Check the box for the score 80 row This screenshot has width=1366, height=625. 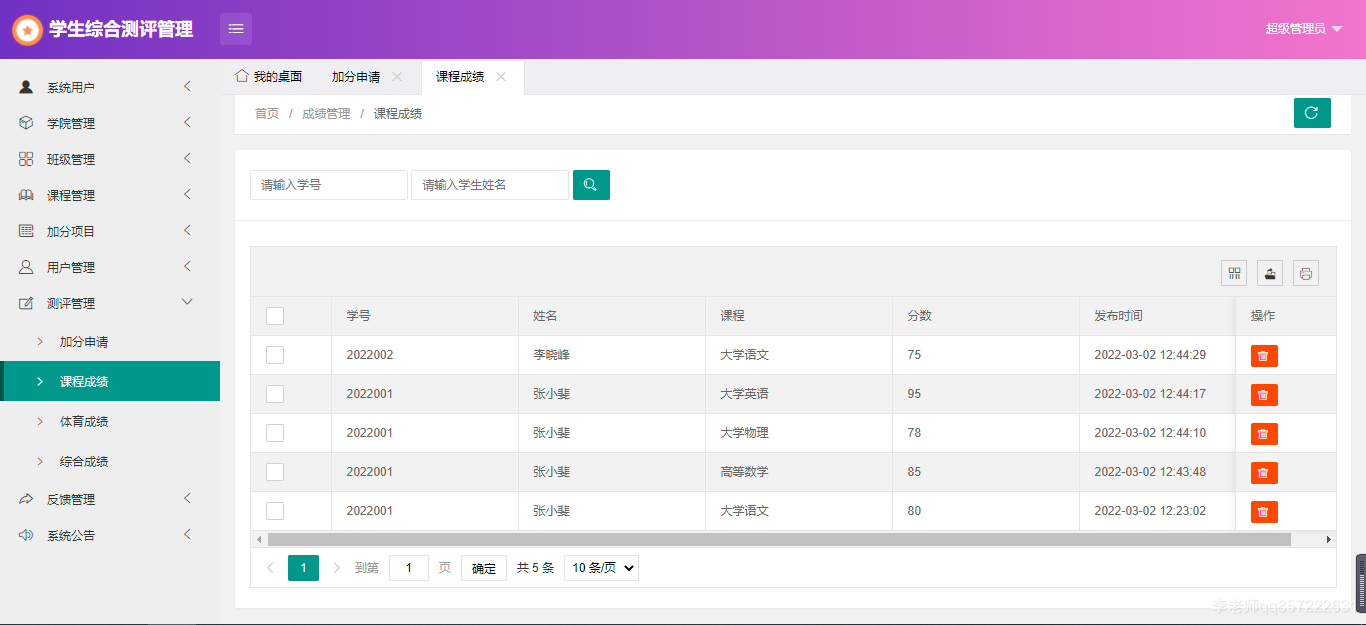[275, 511]
